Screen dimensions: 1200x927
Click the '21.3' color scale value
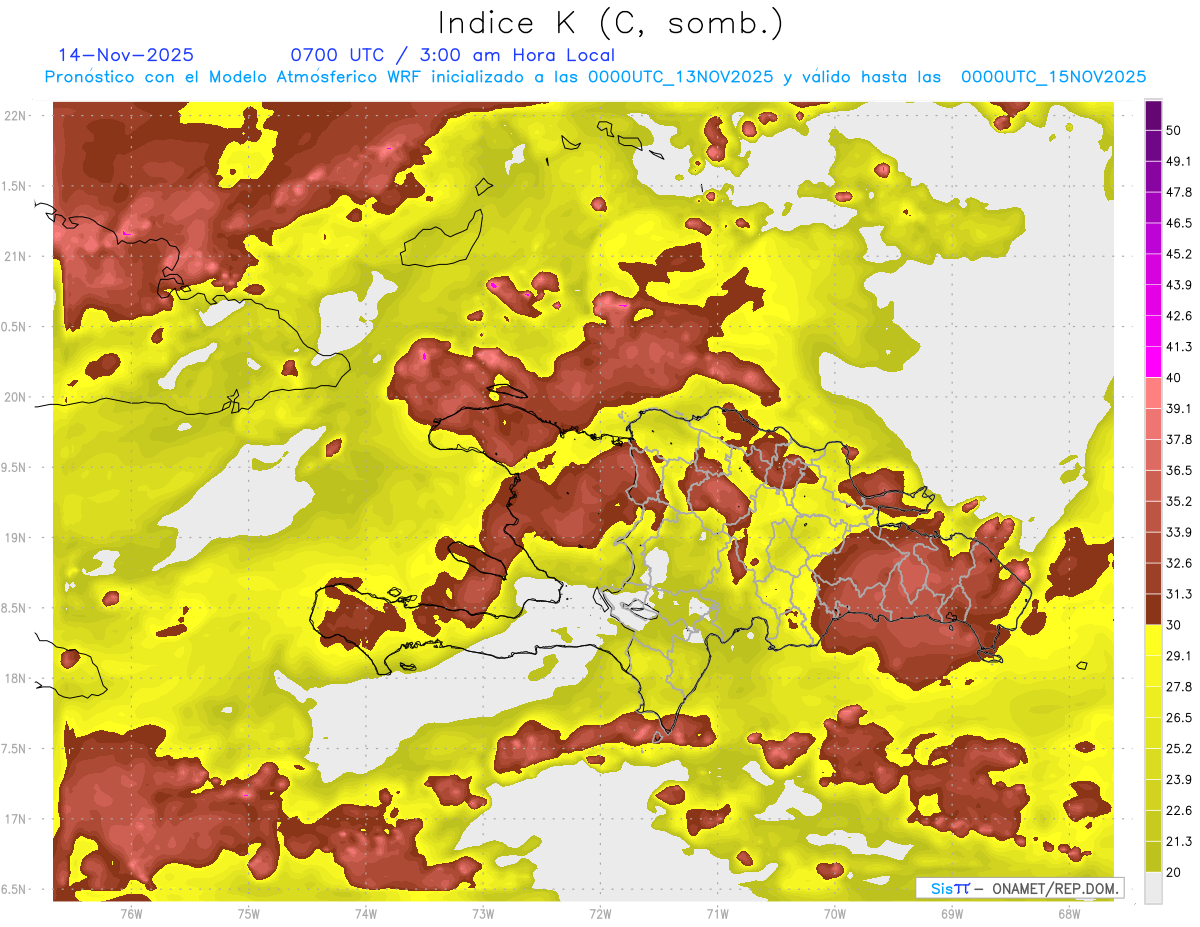point(1179,842)
